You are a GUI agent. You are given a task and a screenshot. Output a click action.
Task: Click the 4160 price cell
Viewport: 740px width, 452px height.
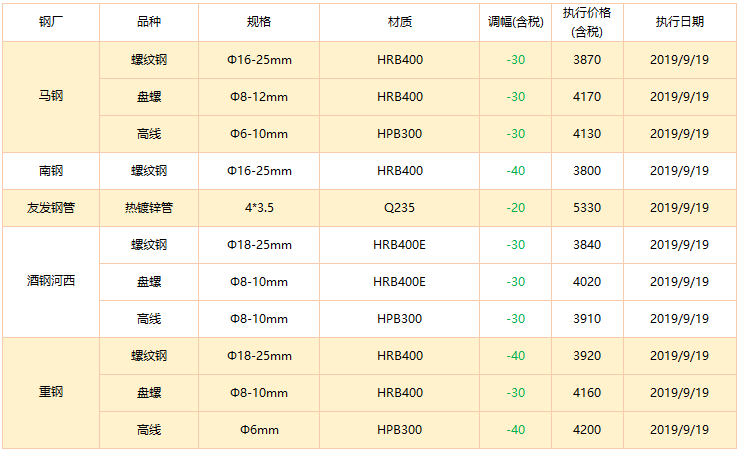(587, 393)
